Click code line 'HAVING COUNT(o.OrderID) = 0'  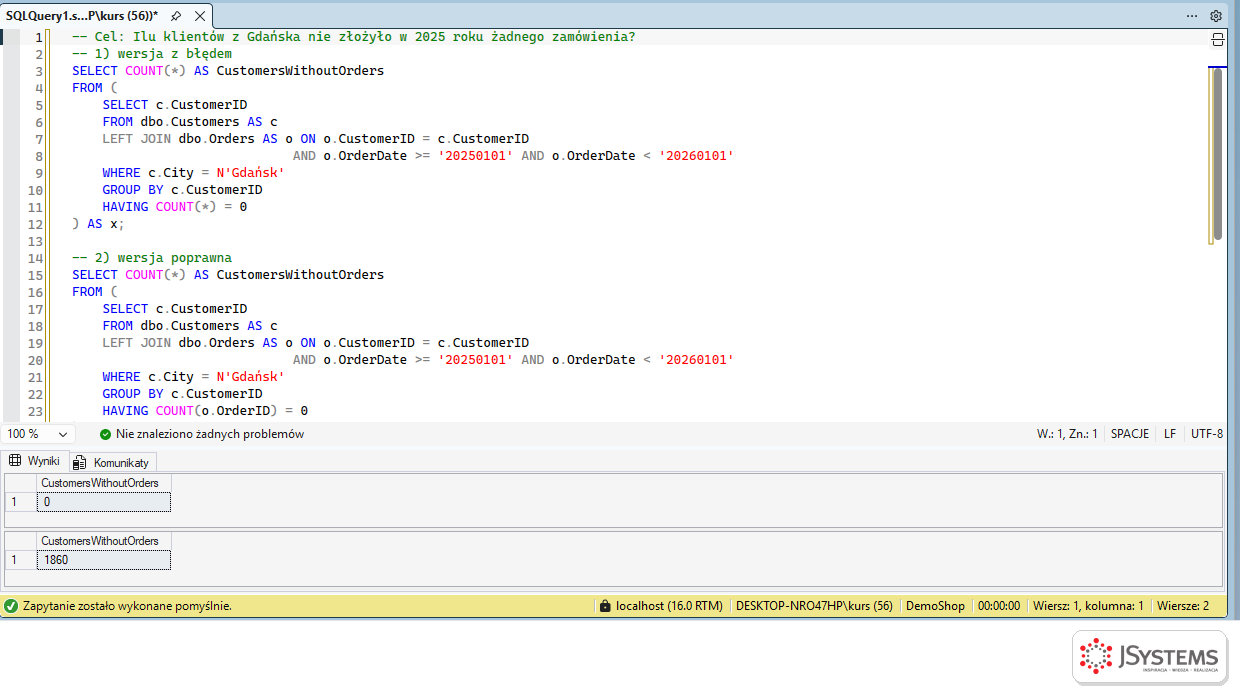[205, 411]
